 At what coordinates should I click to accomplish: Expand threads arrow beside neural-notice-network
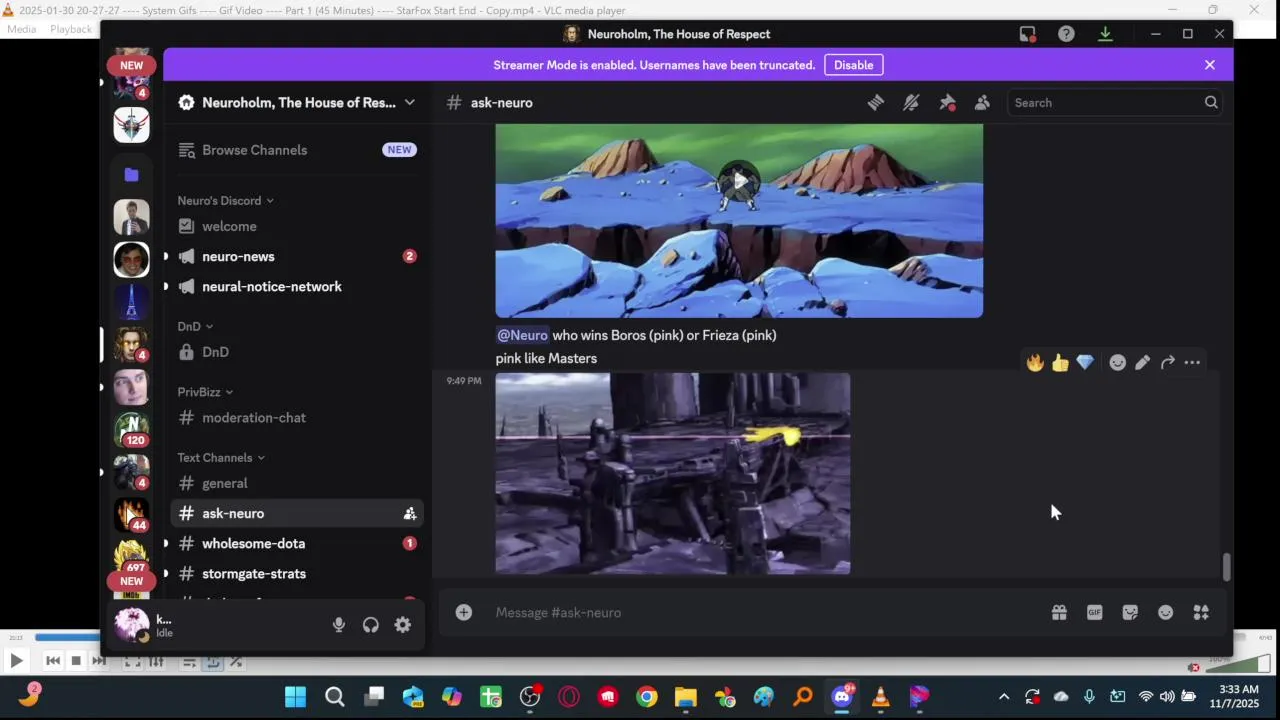click(x=166, y=286)
